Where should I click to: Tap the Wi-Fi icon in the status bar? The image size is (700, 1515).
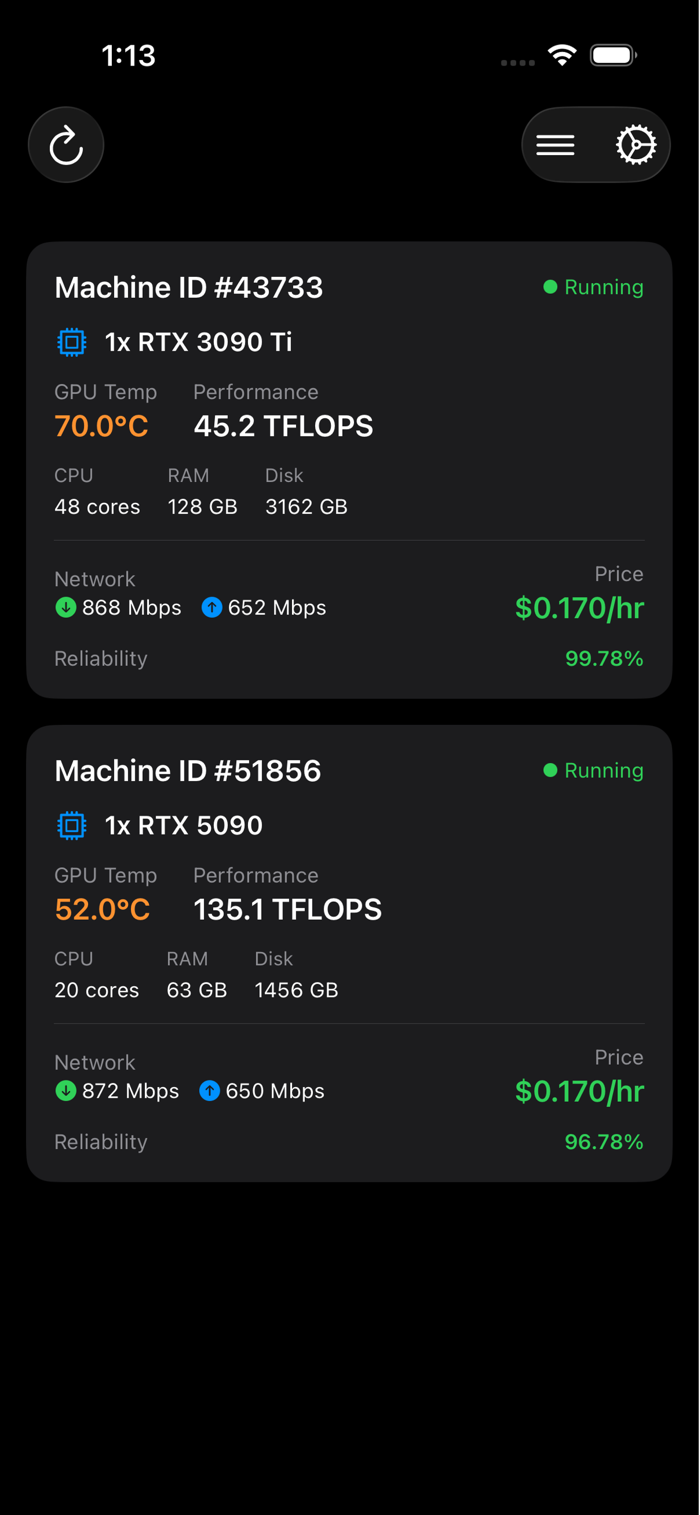click(x=563, y=55)
